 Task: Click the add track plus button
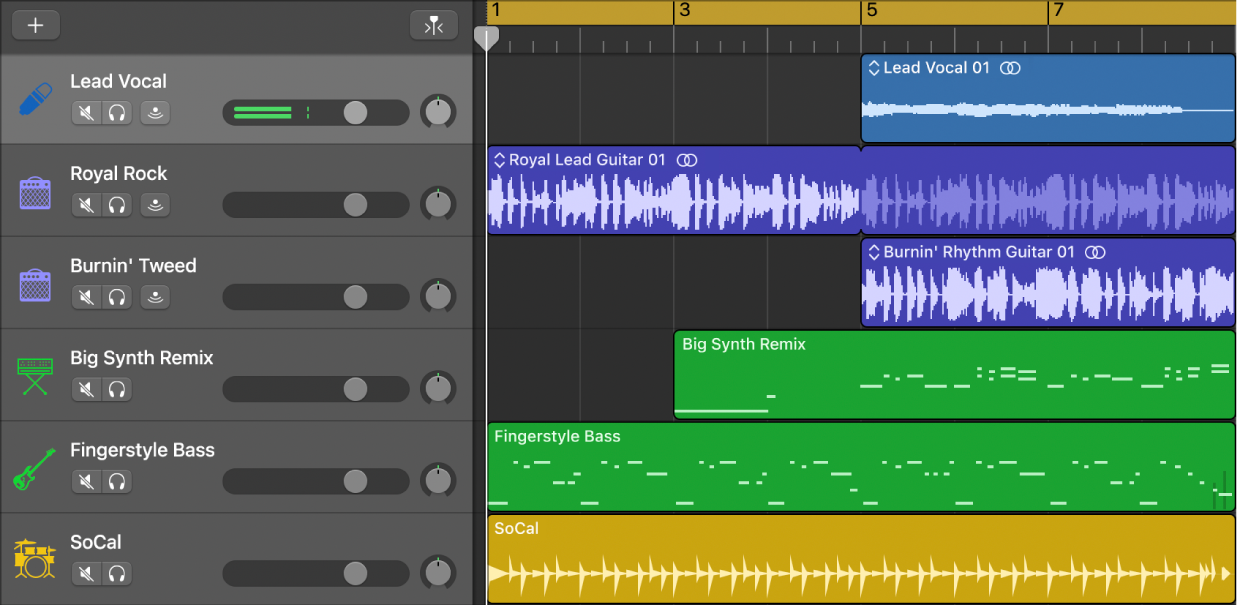coord(36,26)
